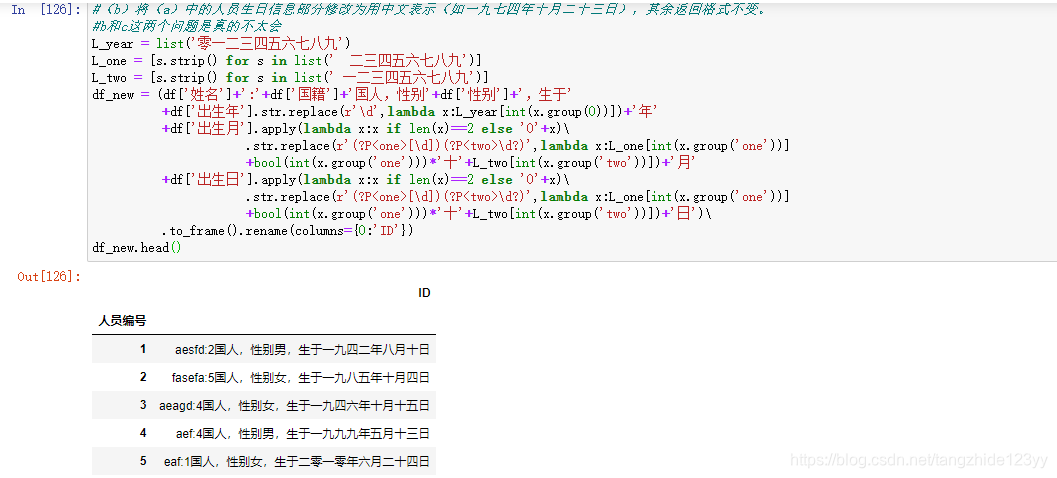Viewport: 1057px width, 478px height.
Task: Click row index 2 in the output table
Action: [x=143, y=377]
